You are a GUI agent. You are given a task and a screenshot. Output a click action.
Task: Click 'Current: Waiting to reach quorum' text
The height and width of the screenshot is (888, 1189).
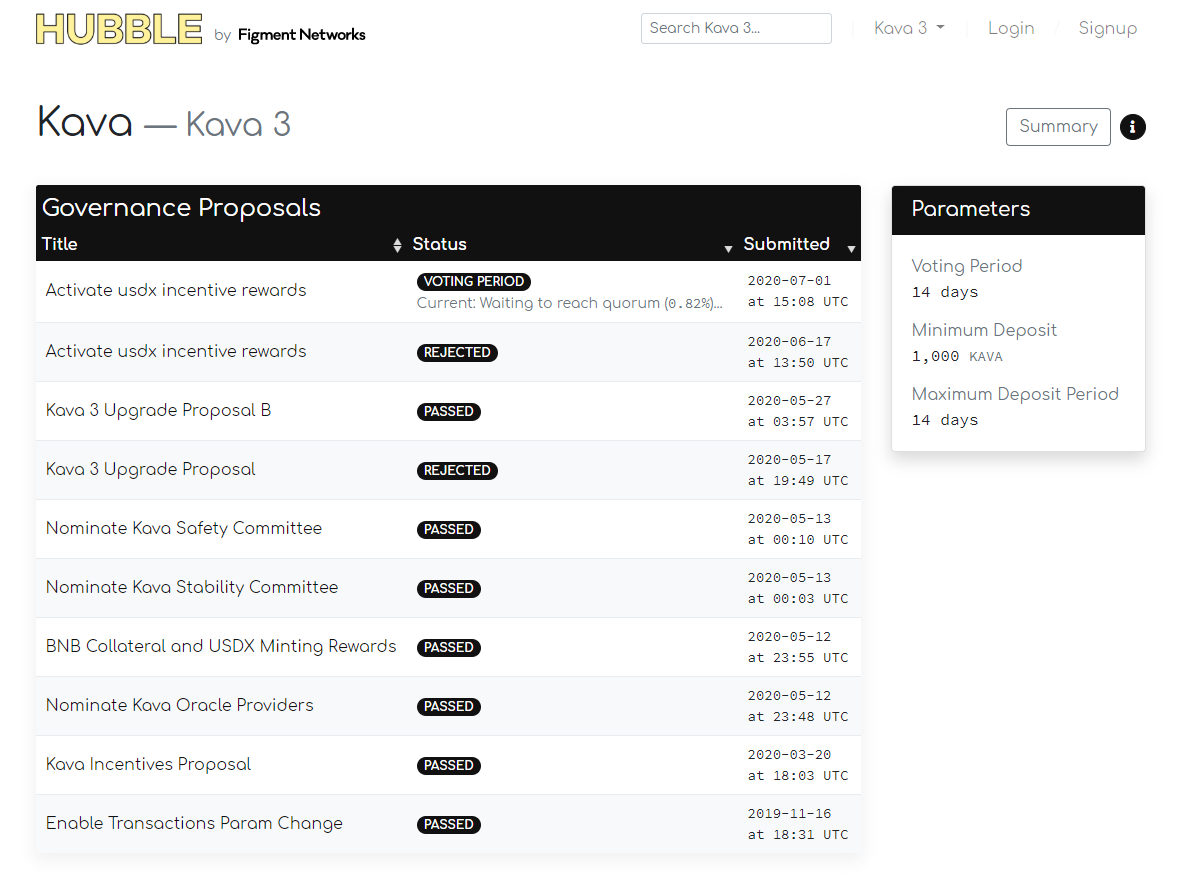pyautogui.click(x=569, y=303)
